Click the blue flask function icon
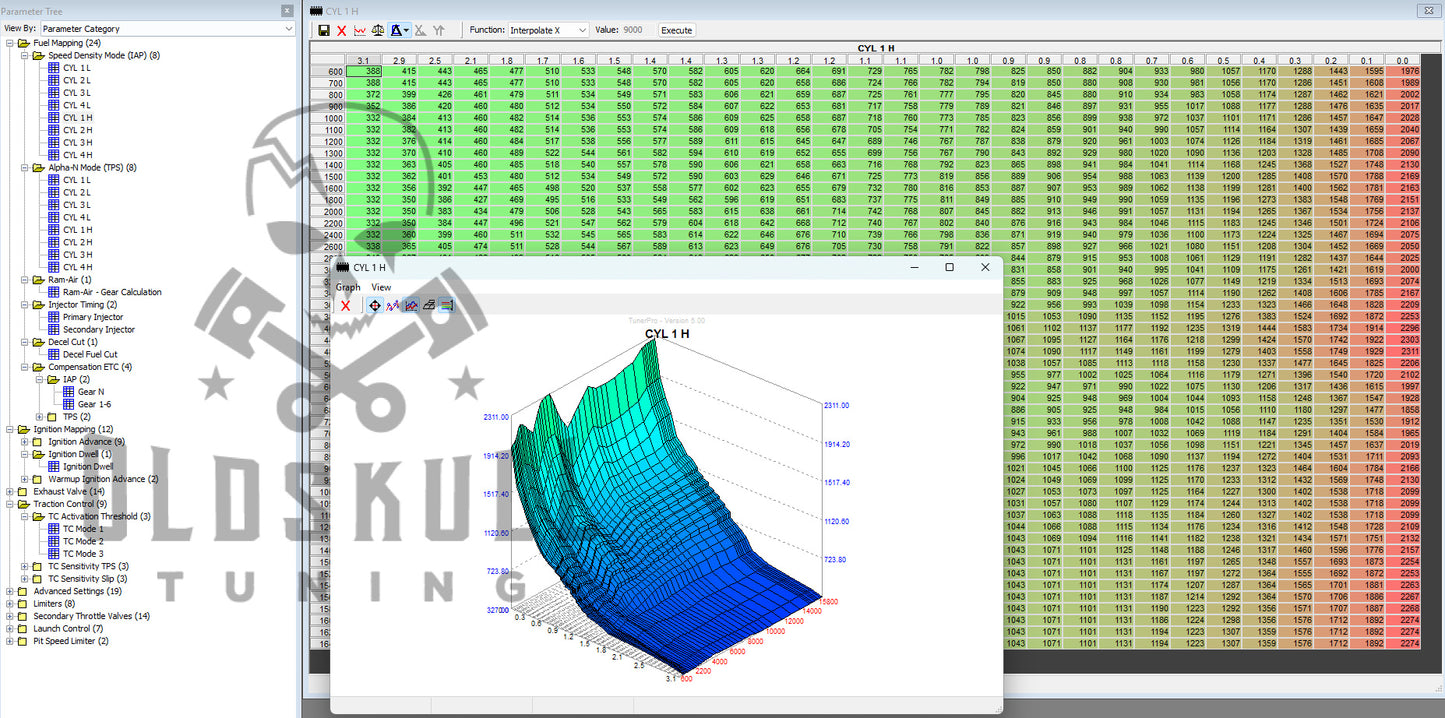Screen dimensions: 1445x718 [396, 31]
